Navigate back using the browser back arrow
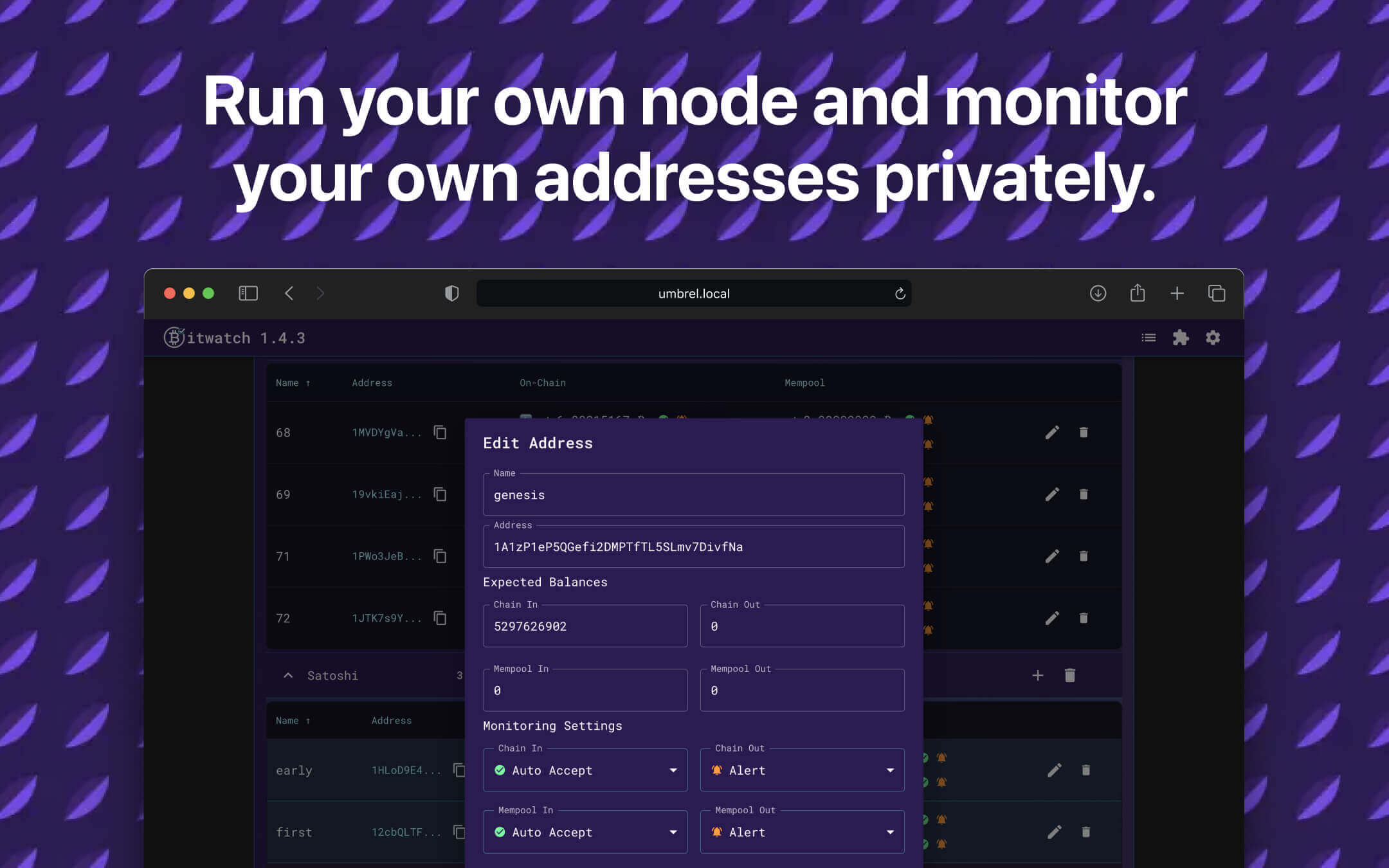 click(289, 293)
